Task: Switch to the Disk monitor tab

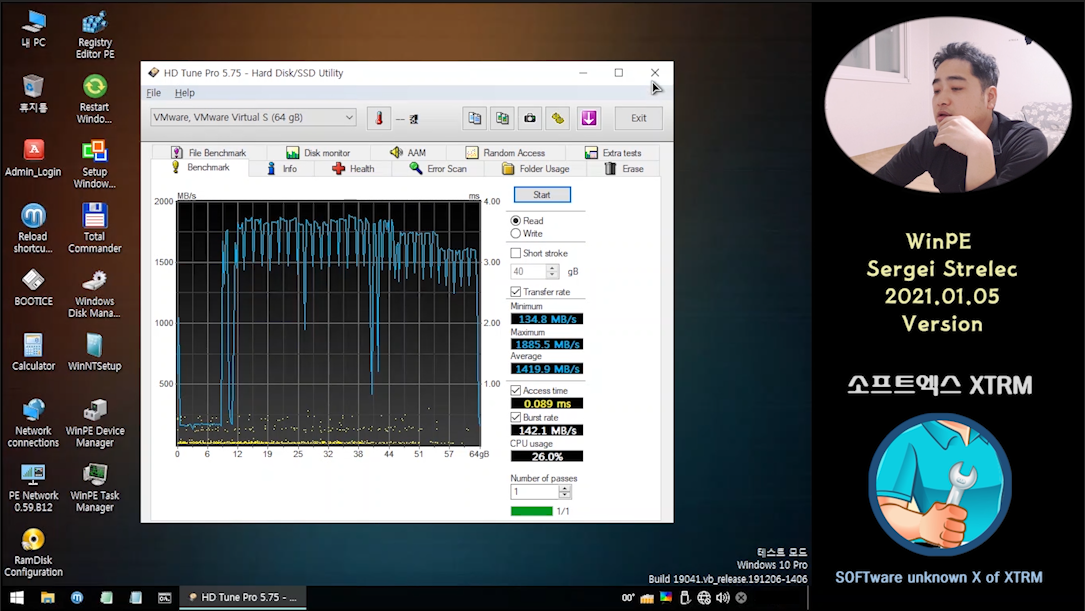Action: point(318,152)
